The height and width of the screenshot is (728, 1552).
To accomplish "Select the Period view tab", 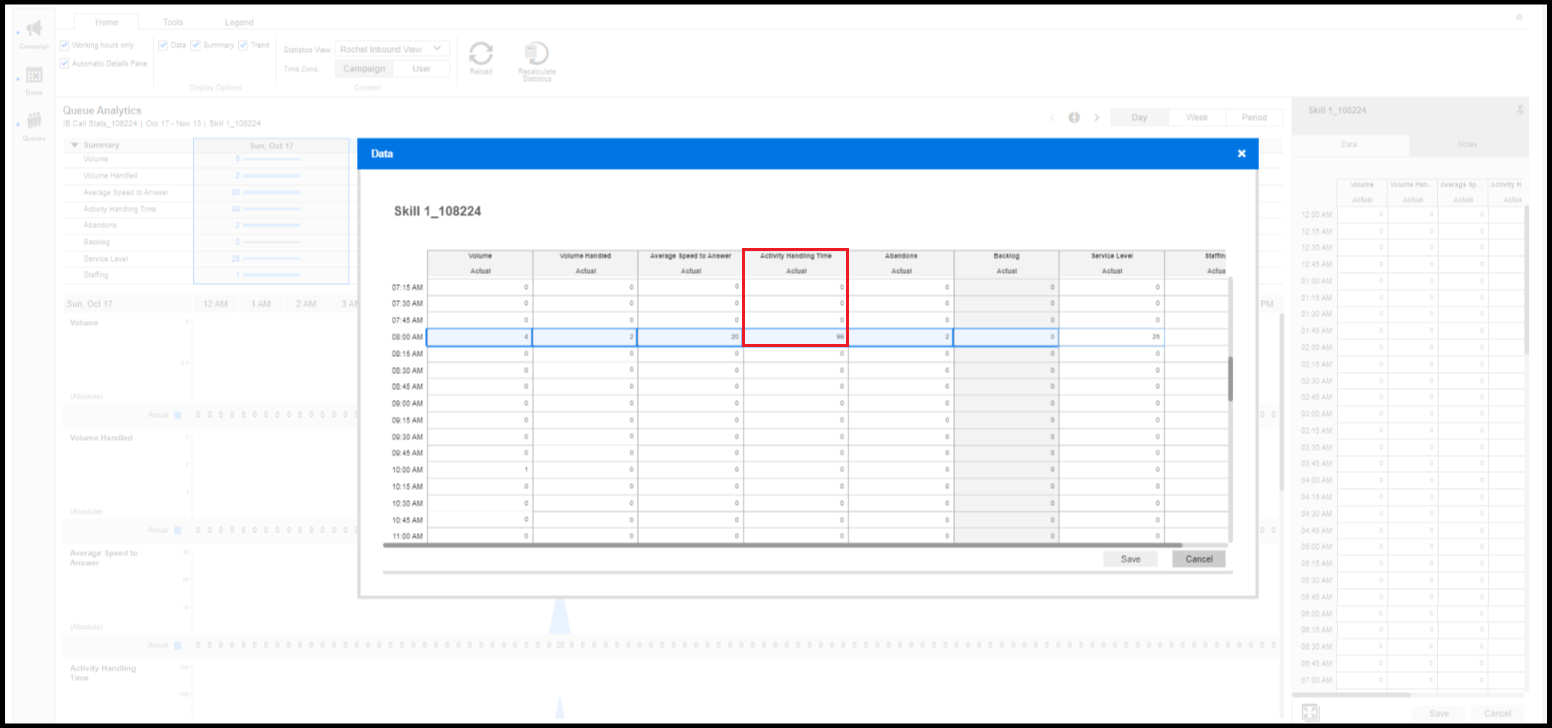I will 1254,117.
